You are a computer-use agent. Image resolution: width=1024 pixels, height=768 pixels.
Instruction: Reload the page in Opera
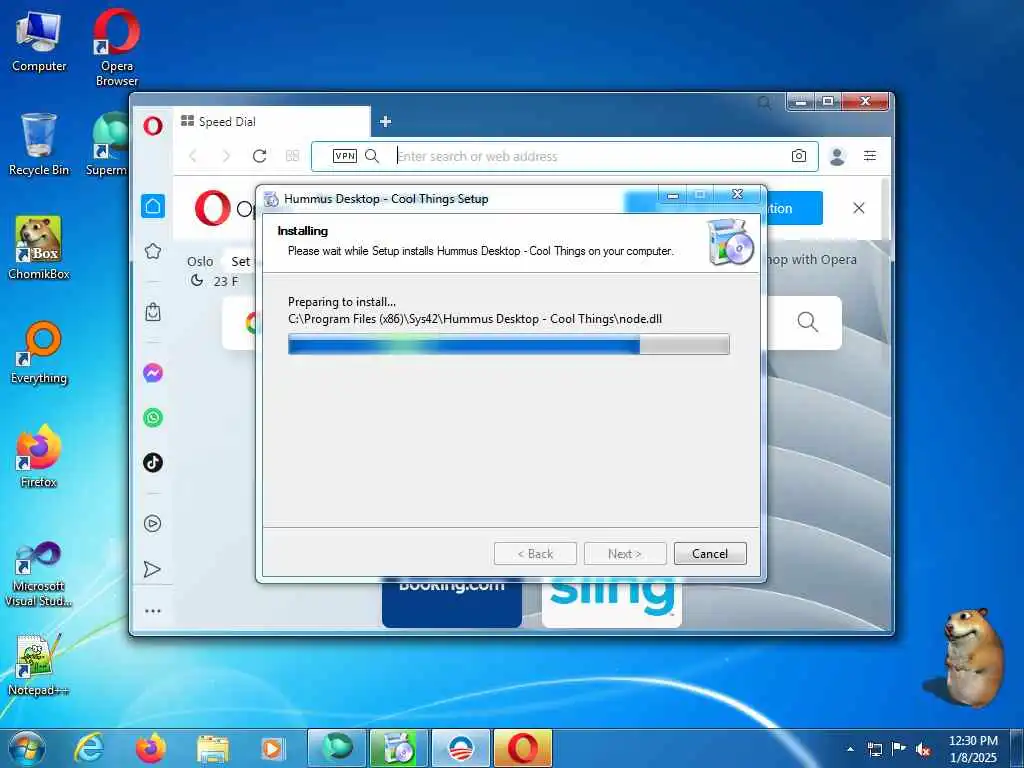pyautogui.click(x=259, y=156)
